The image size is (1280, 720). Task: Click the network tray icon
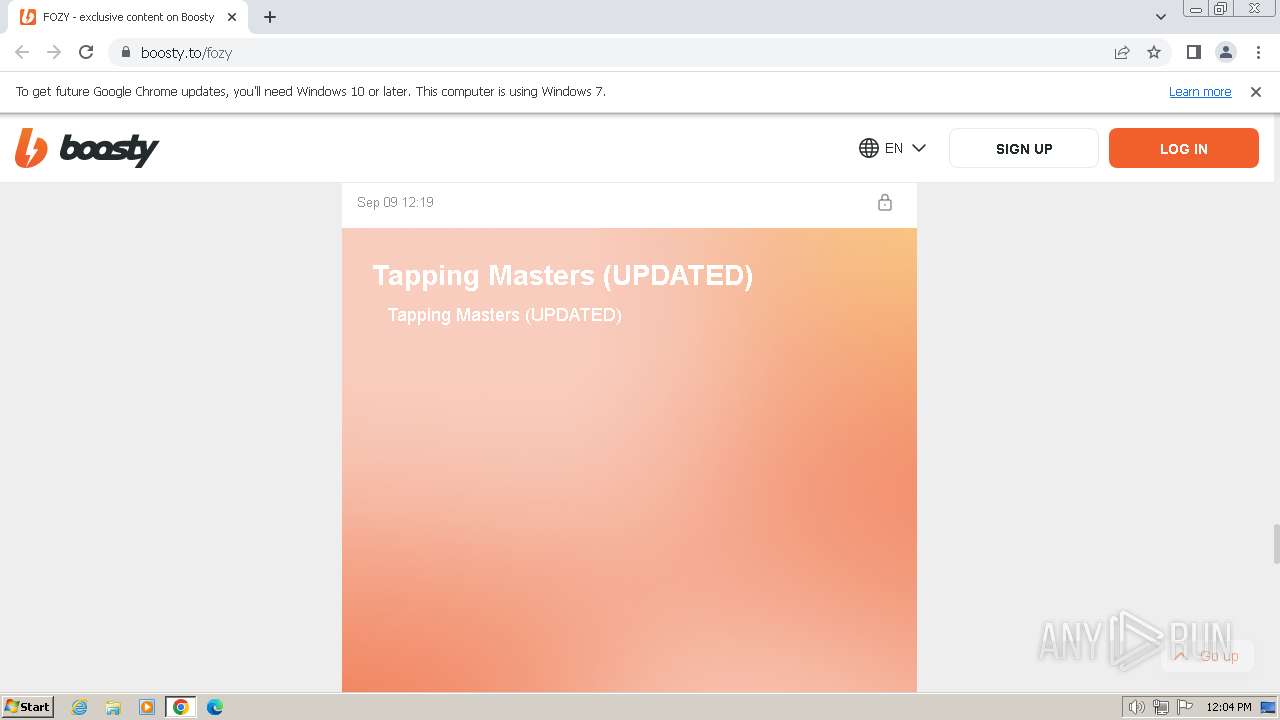(1161, 707)
